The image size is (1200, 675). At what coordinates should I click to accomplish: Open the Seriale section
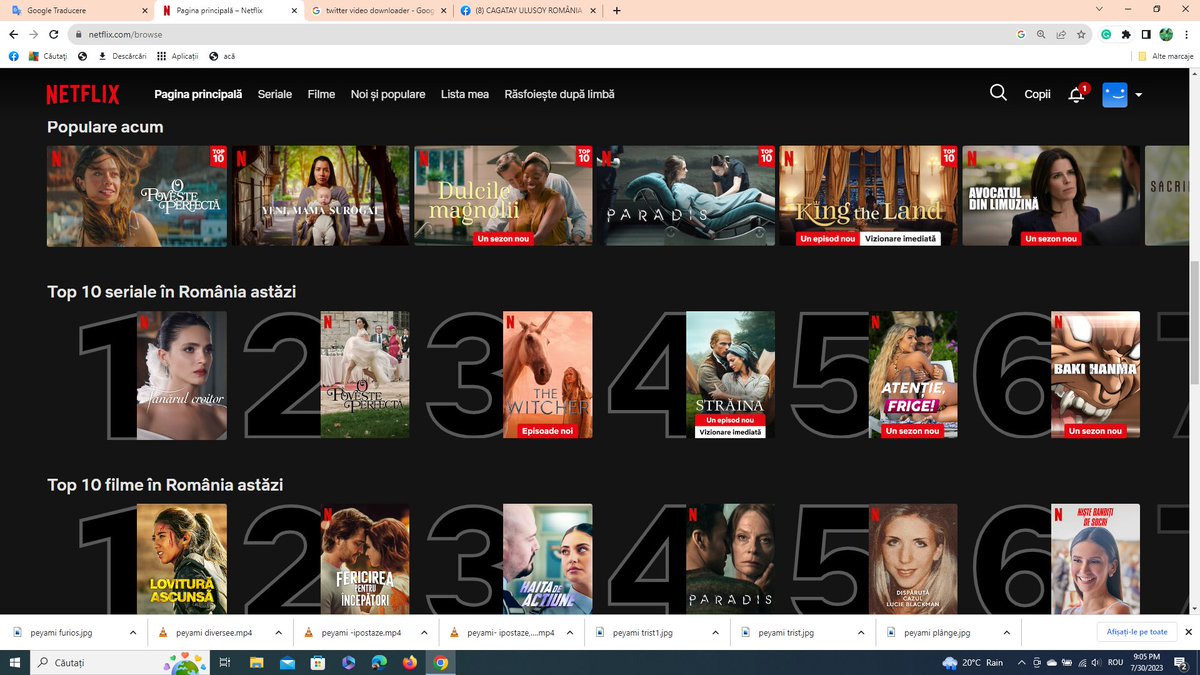click(x=275, y=94)
